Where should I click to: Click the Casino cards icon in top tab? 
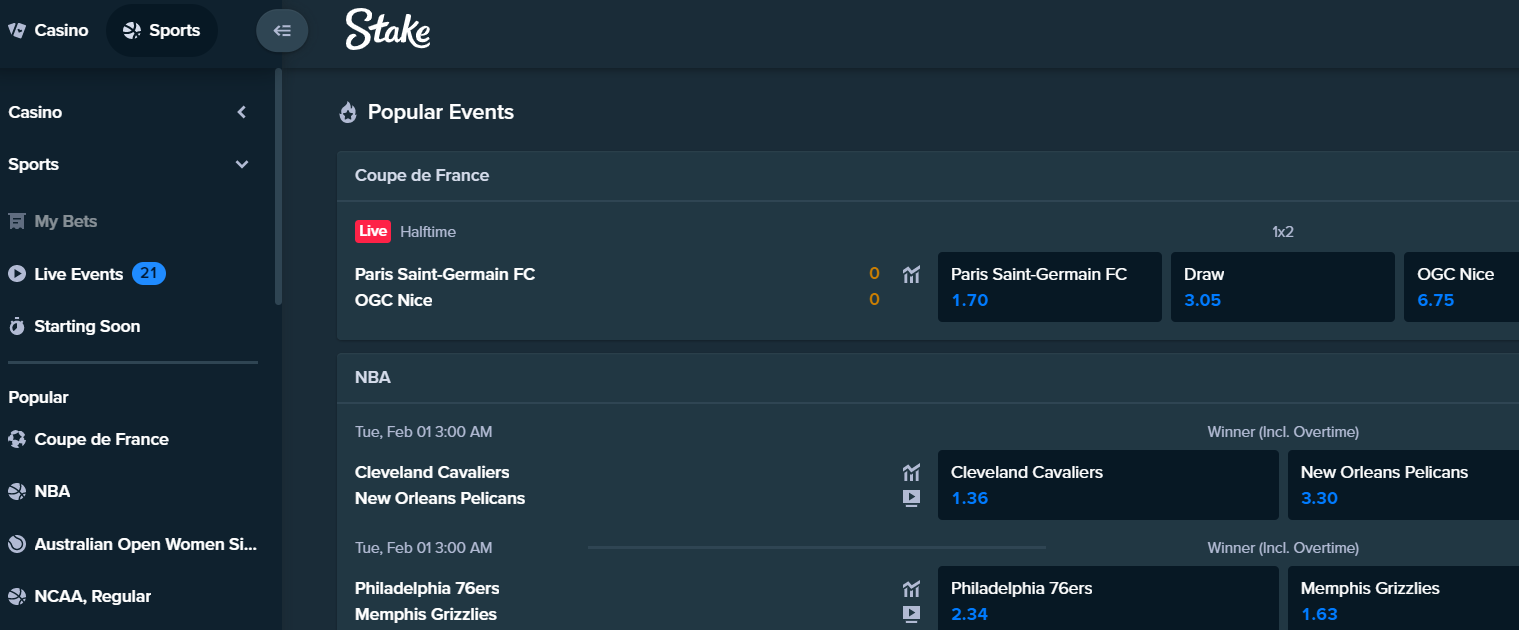pyautogui.click(x=17, y=30)
